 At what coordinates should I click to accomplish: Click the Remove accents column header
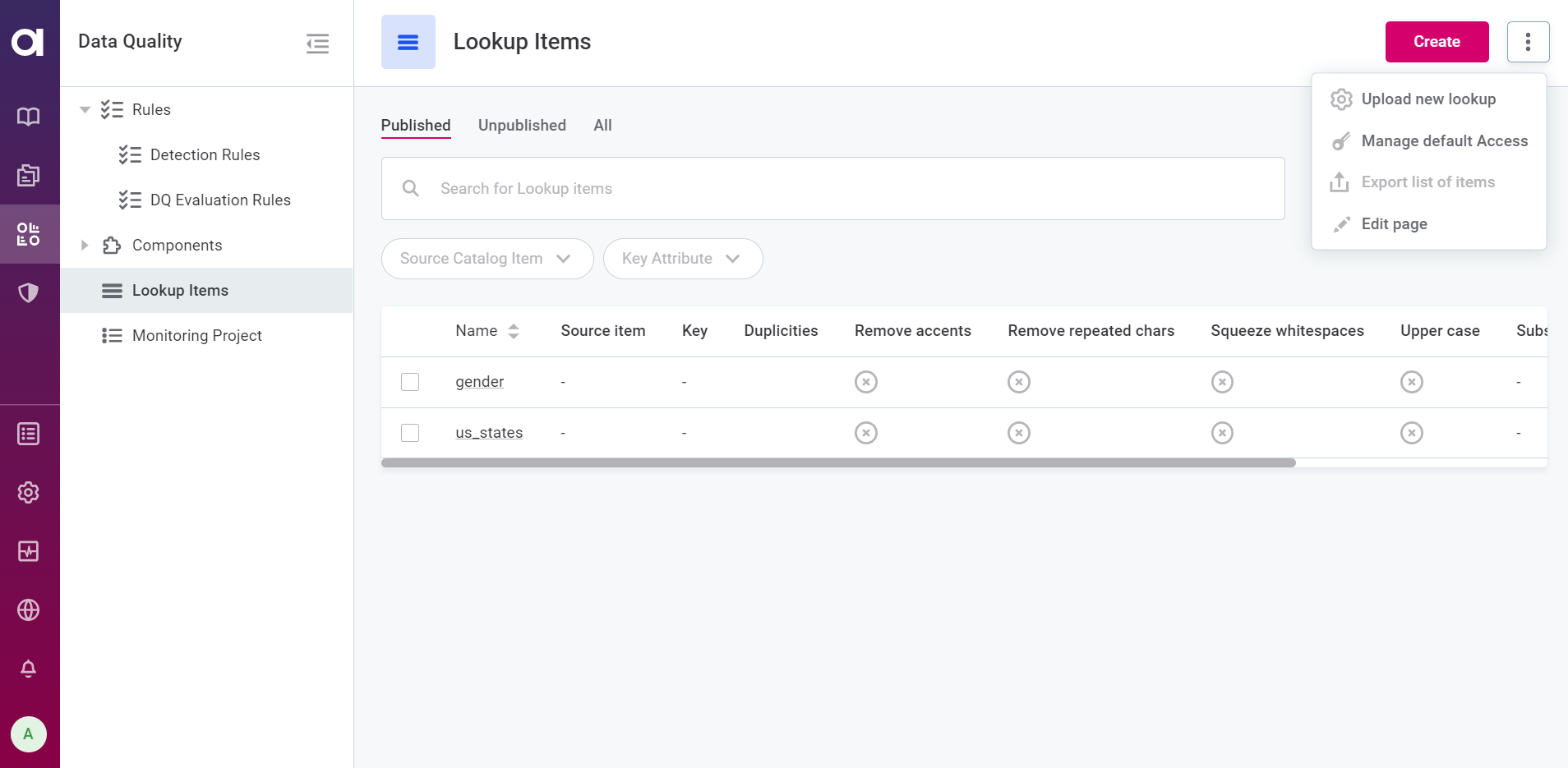pos(913,331)
